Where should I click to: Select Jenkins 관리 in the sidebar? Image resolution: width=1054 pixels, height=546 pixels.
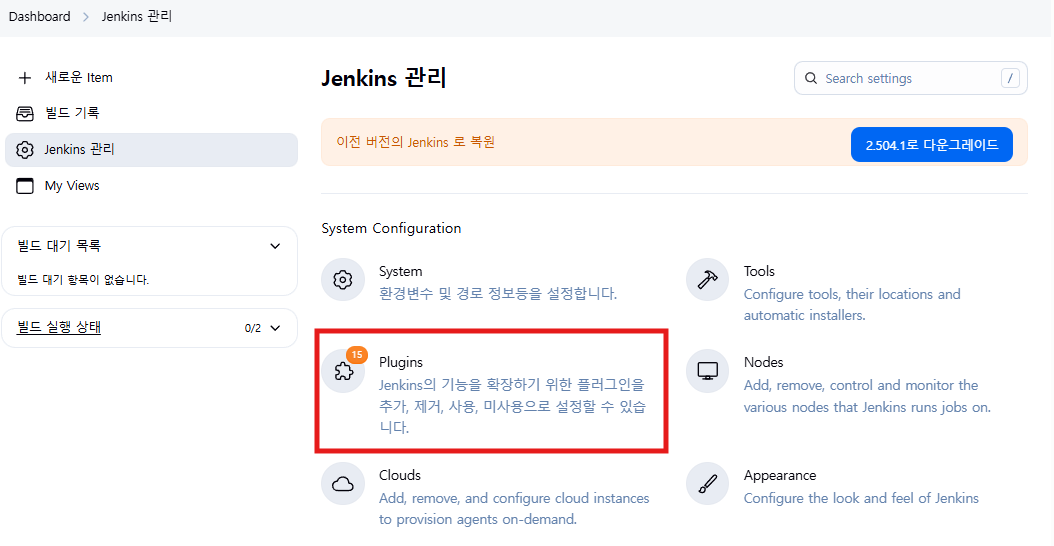tap(151, 150)
